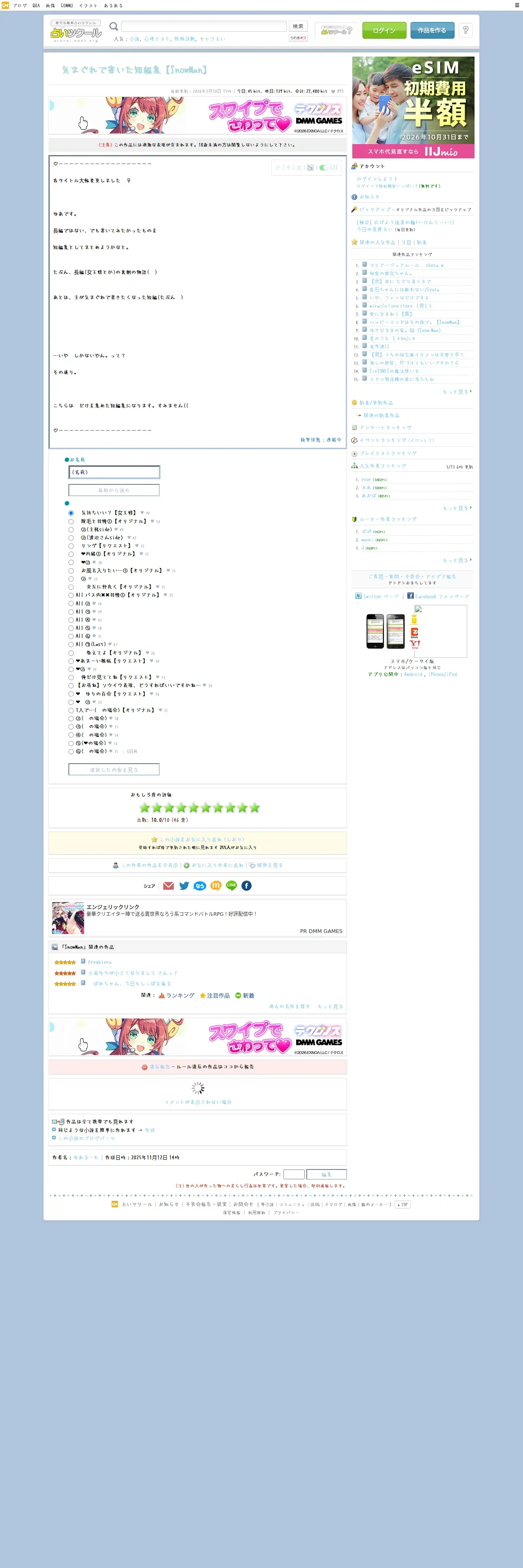Select the リング【リクエスト】 radio option
This screenshot has height=1568, width=523.
[70, 546]
